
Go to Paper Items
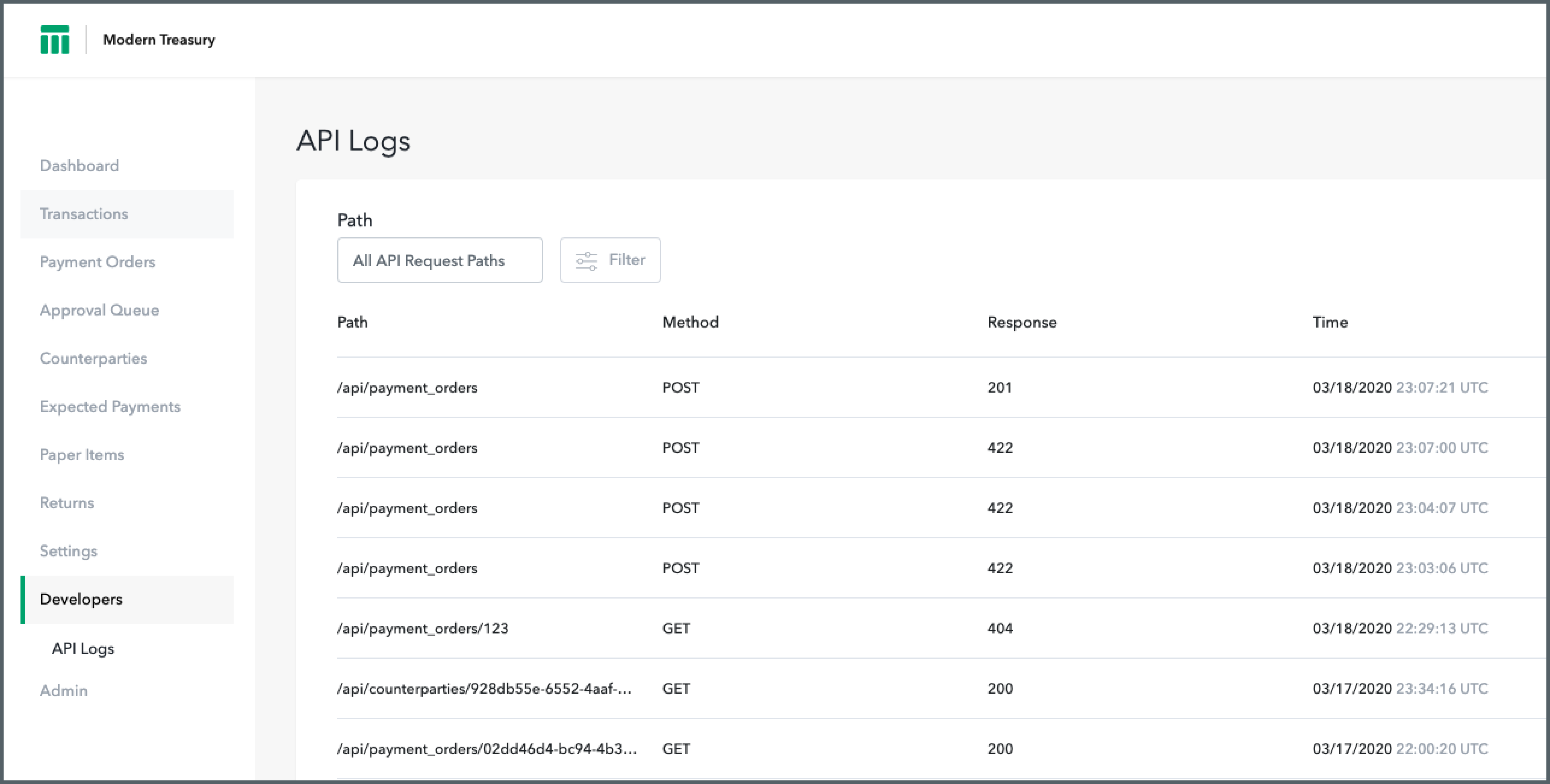click(x=82, y=454)
